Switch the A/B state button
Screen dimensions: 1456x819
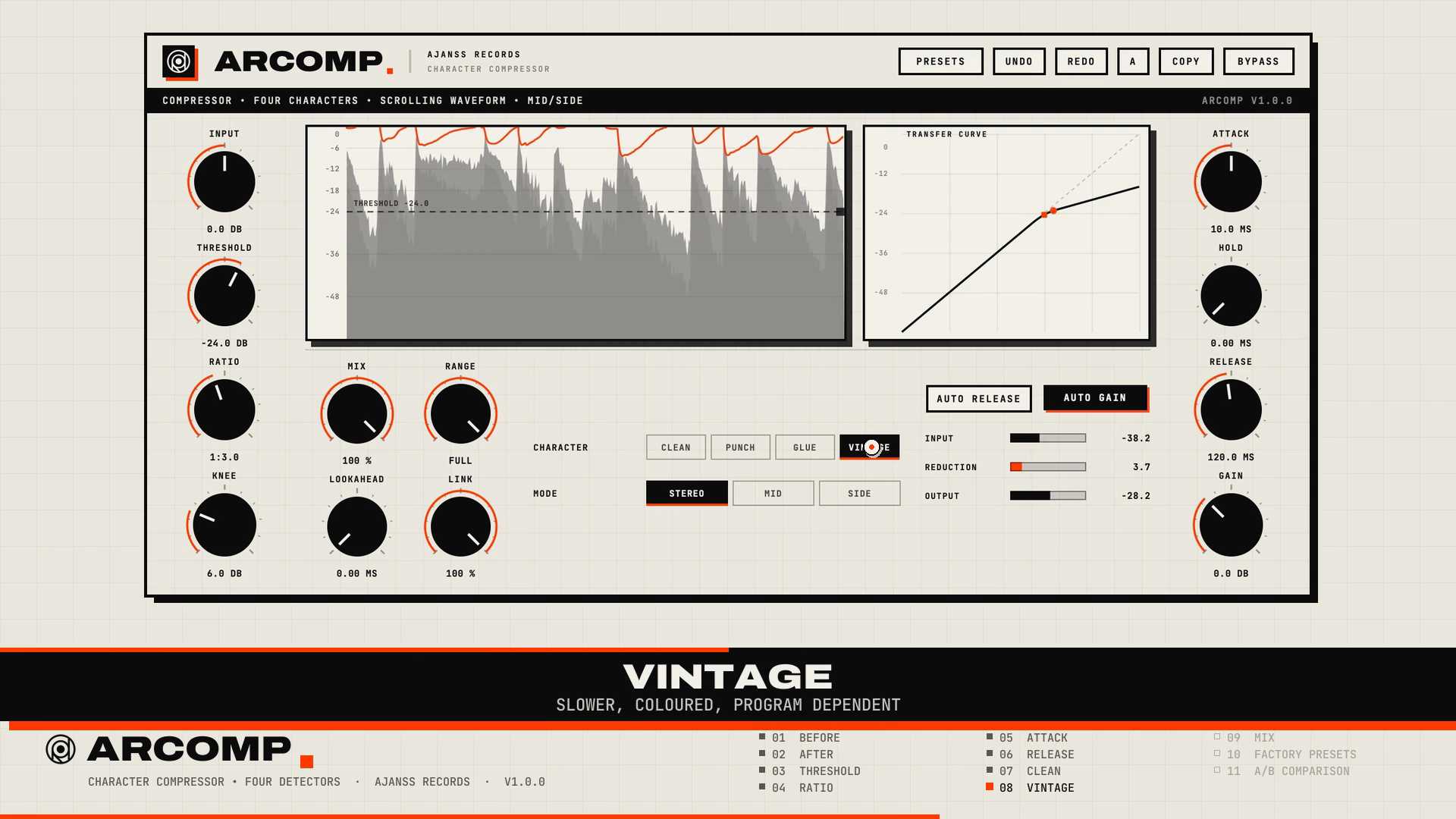pyautogui.click(x=1133, y=61)
